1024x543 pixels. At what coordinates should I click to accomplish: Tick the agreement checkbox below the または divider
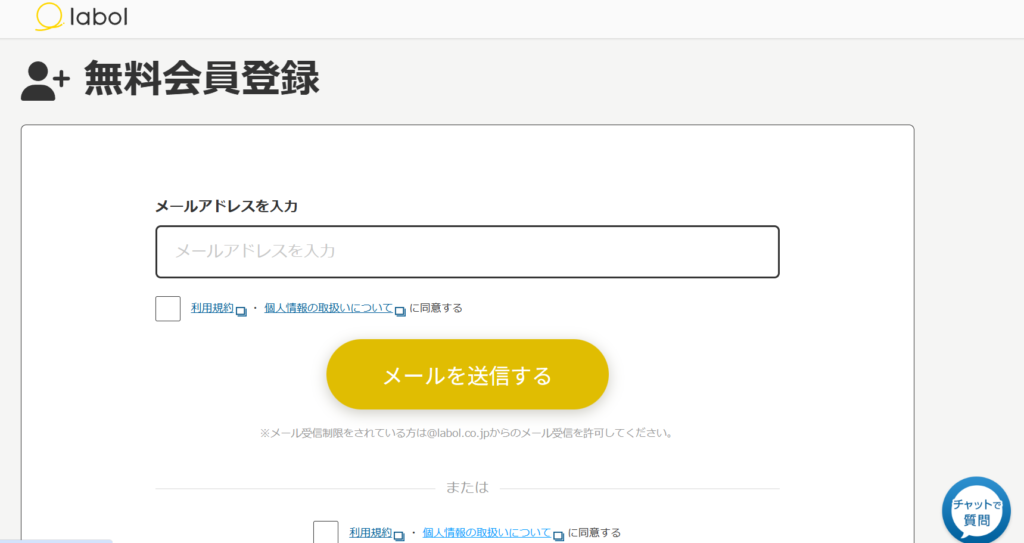pyautogui.click(x=326, y=532)
